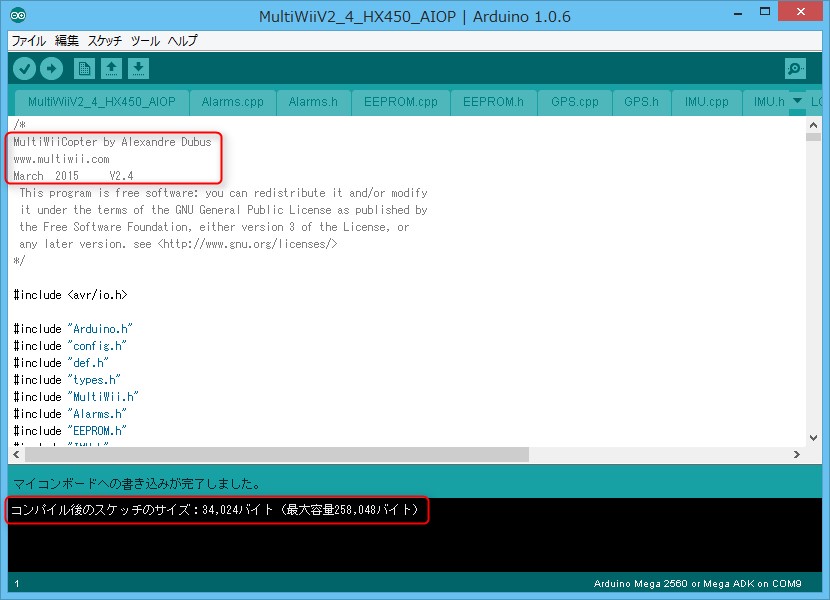Click the Open sketch up-arrow icon

tap(112, 68)
